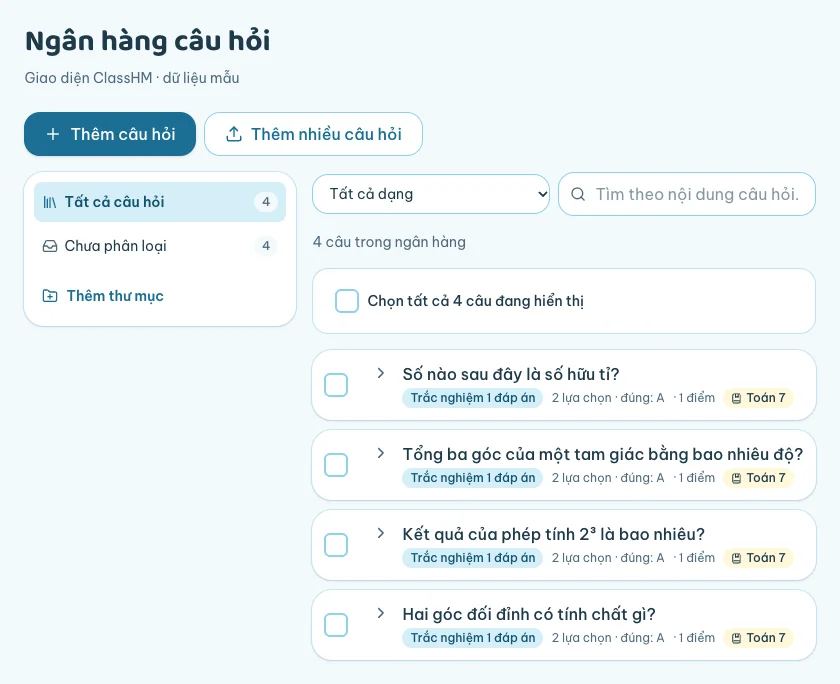This screenshot has height=684, width=840.
Task: Click the count badge 4 next to Tất cả câu hỏi
Action: point(266,202)
